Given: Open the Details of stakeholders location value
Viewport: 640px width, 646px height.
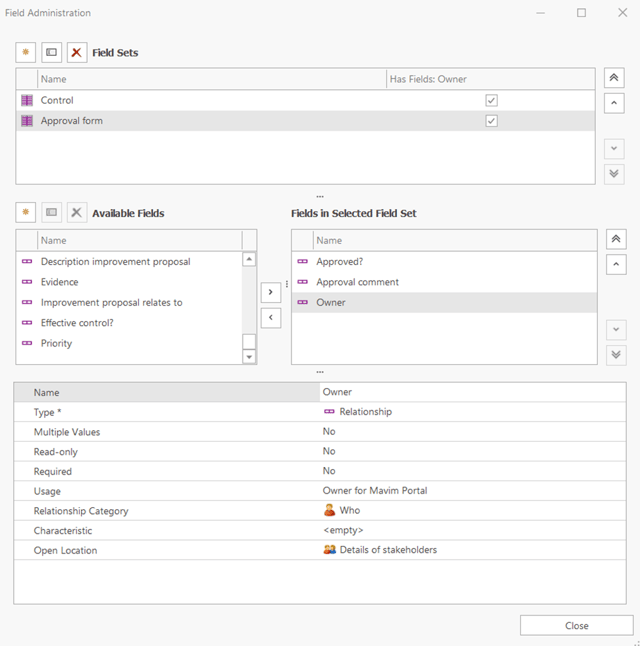Looking at the screenshot, I should [387, 550].
